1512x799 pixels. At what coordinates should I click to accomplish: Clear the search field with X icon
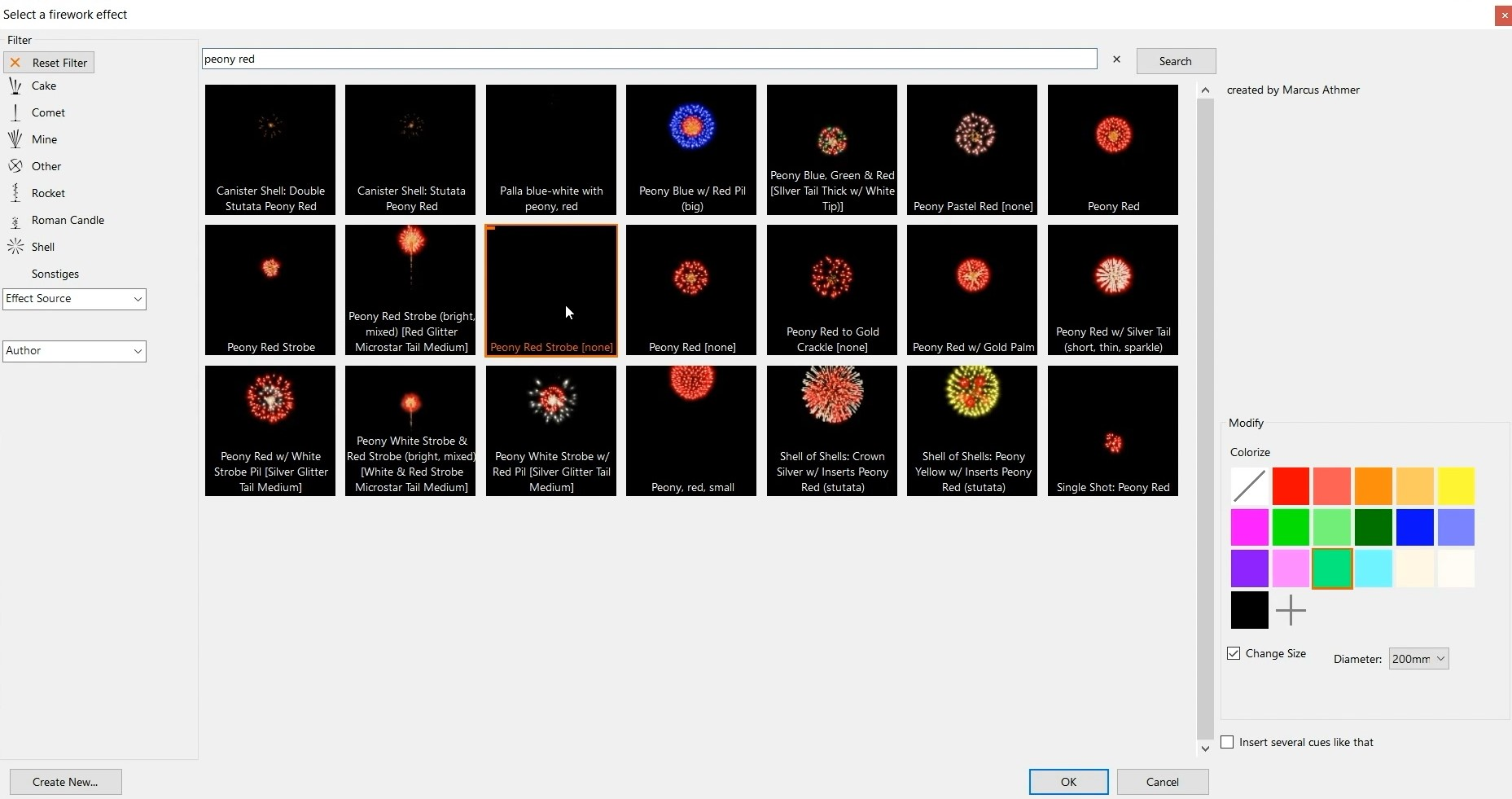(1116, 59)
